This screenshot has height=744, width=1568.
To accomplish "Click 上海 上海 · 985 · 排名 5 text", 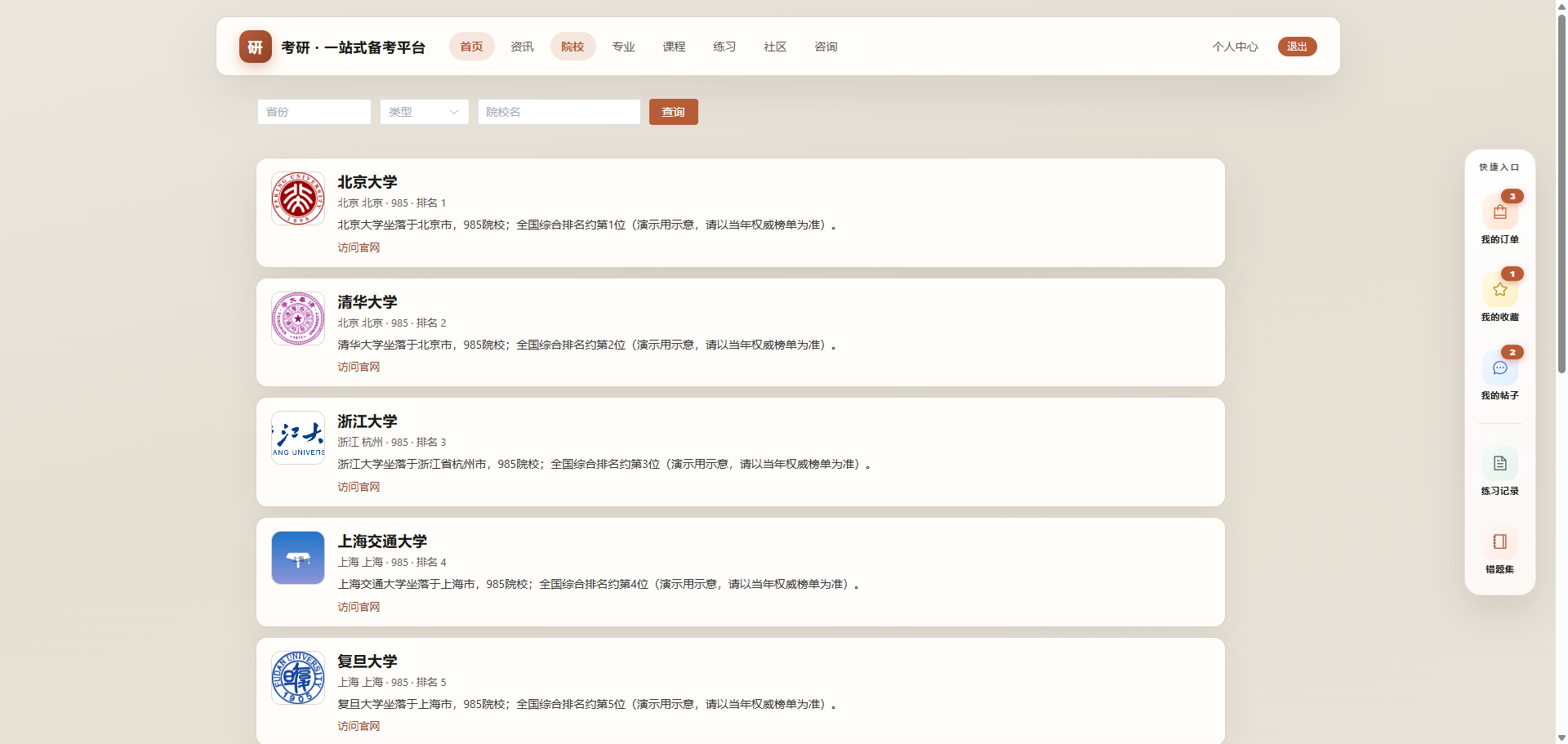I will 392,682.
